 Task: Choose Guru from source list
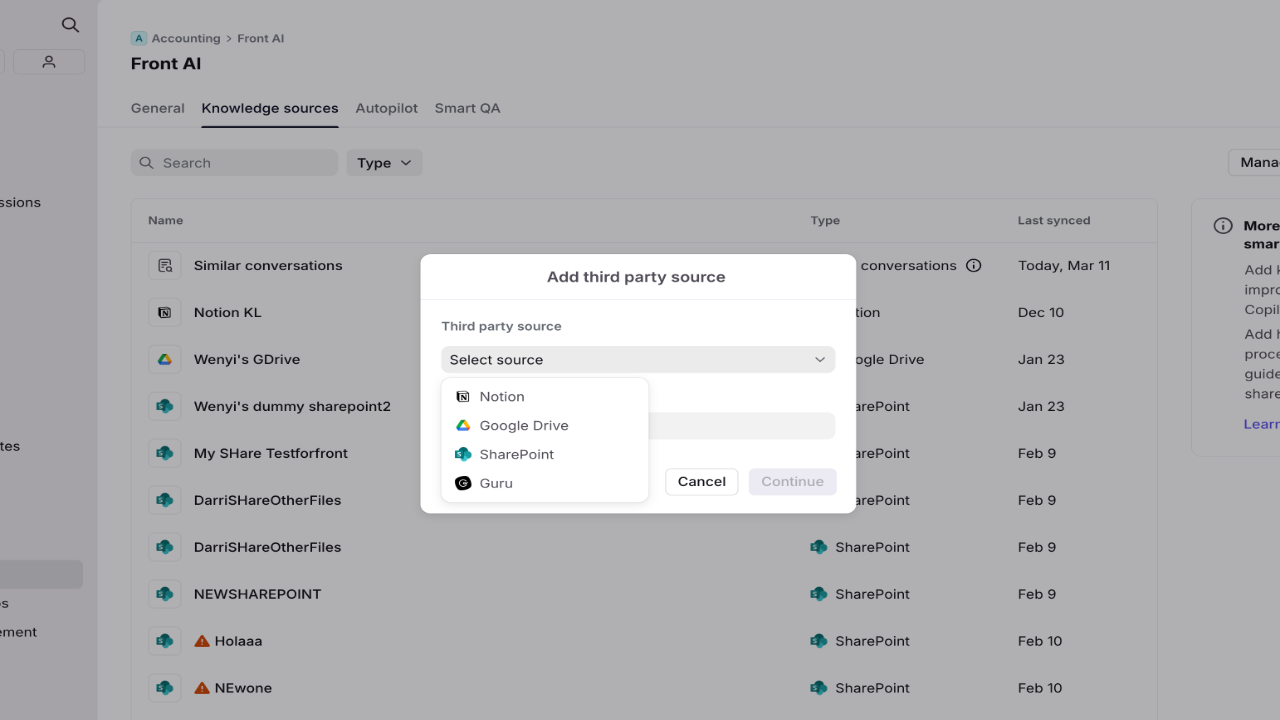coord(545,483)
